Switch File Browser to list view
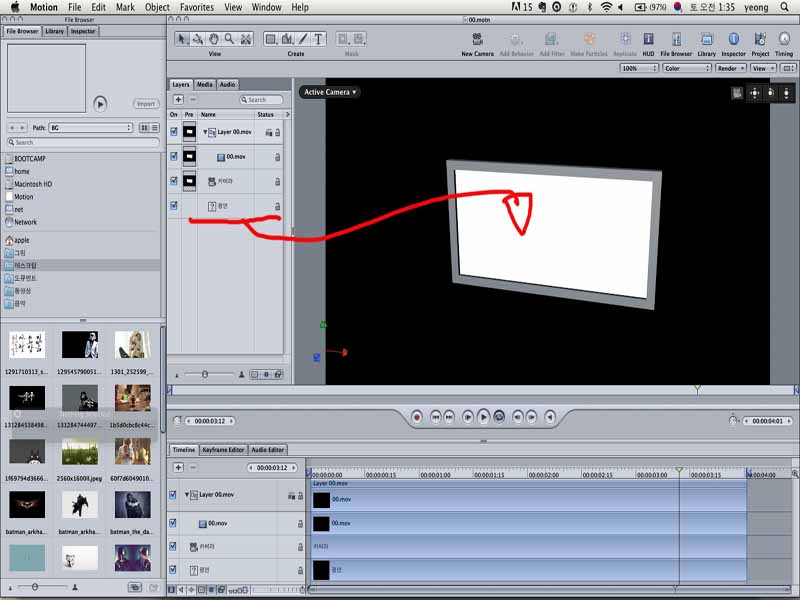 (155, 128)
